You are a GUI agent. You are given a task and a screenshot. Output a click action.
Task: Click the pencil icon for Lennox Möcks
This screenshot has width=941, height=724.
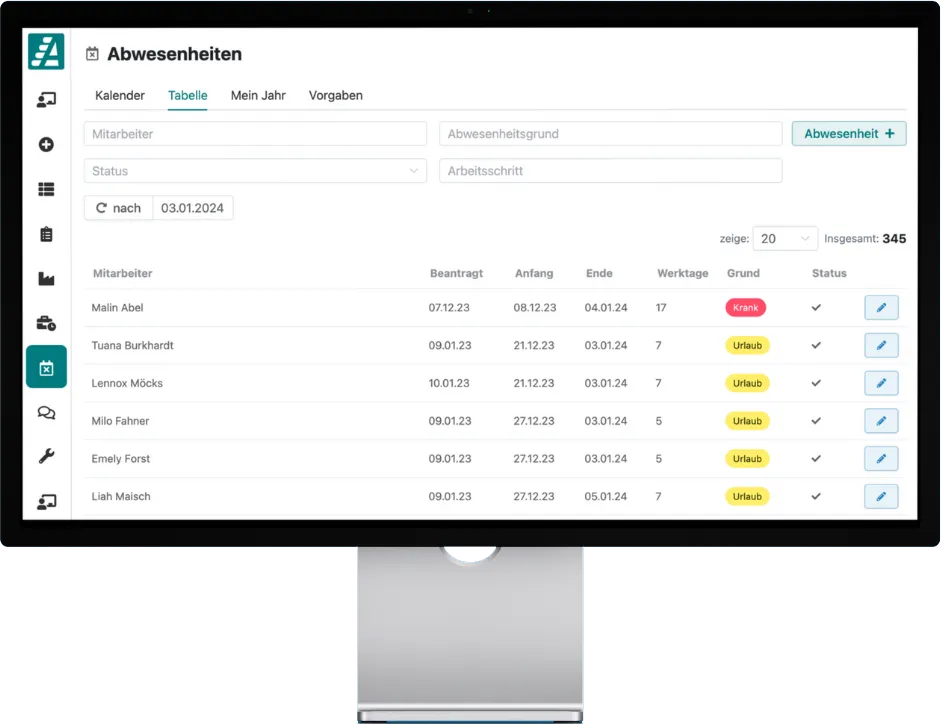tap(881, 383)
